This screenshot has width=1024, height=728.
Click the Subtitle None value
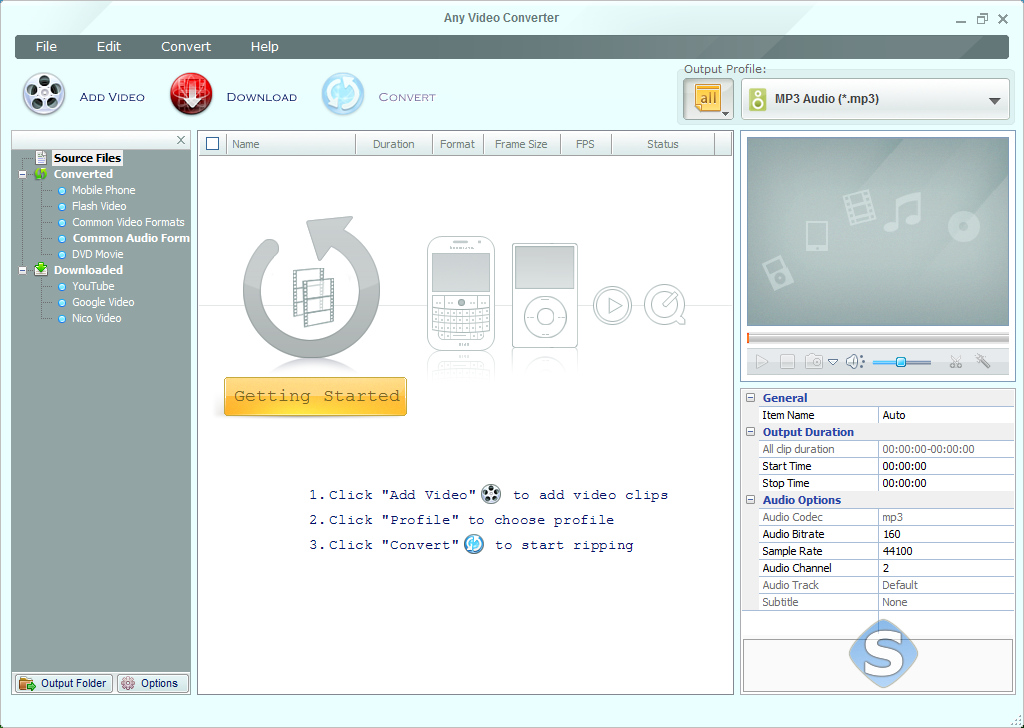click(x=946, y=602)
